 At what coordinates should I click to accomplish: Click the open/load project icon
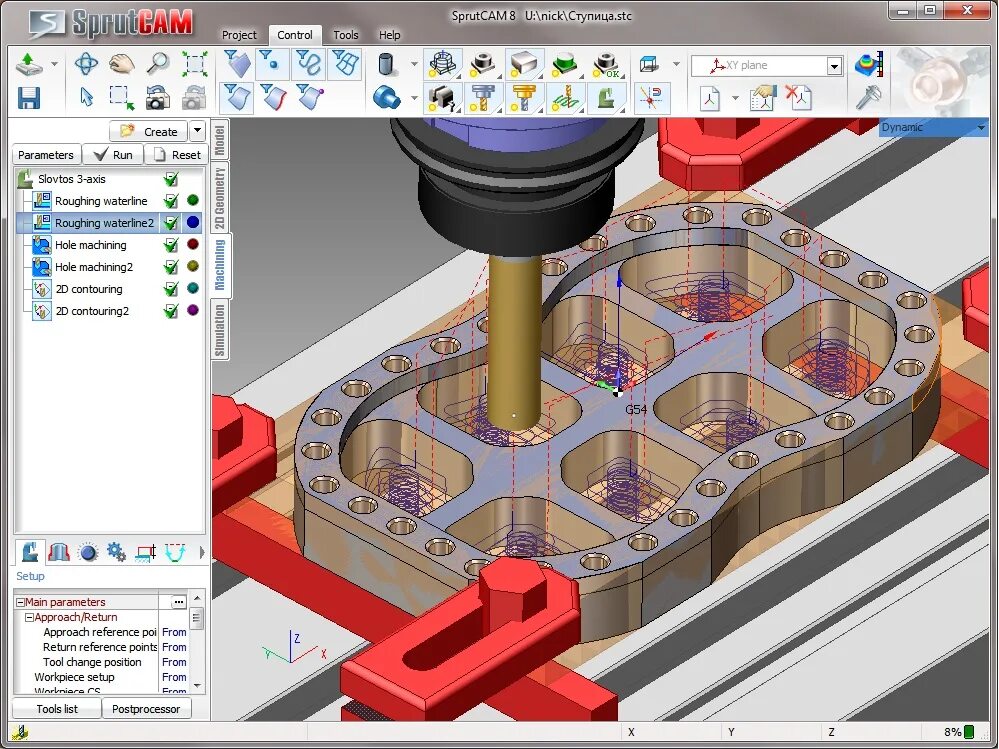coord(29,64)
